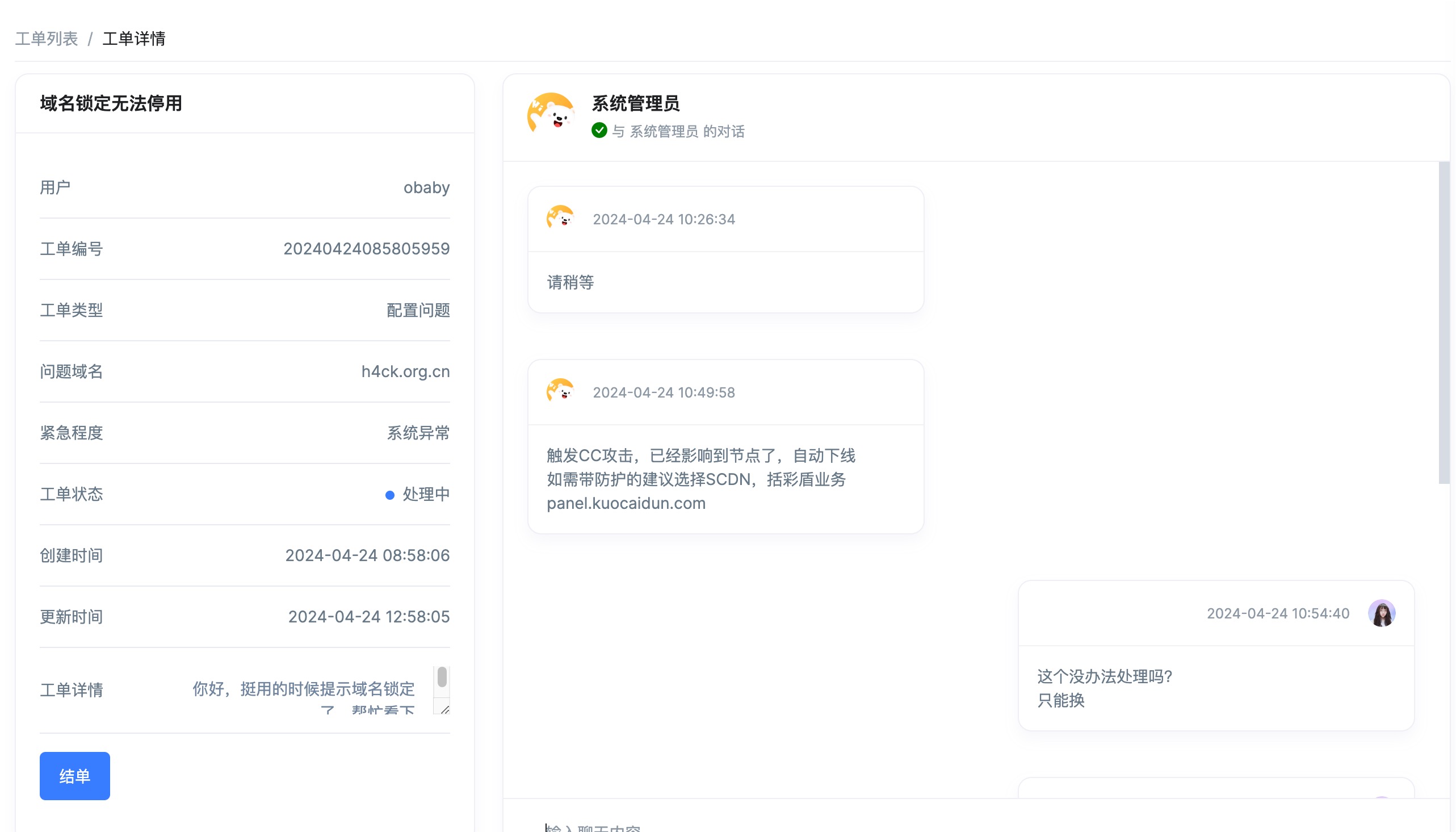The width and height of the screenshot is (1456, 832).
Task: Click the ticket number 20240424085805959
Action: pyautogui.click(x=366, y=249)
